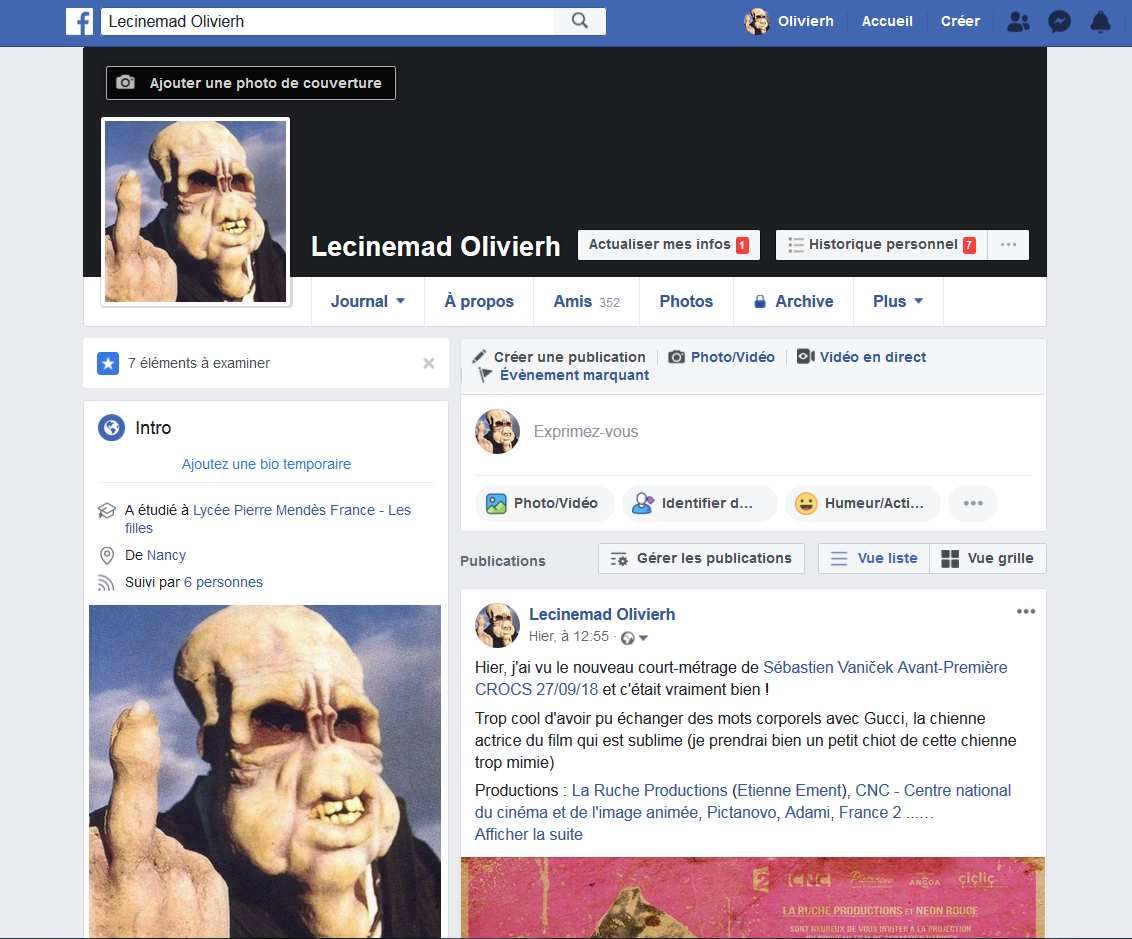The height and width of the screenshot is (939, 1132).
Task: Click the camera icon for cover photo
Action: [125, 83]
